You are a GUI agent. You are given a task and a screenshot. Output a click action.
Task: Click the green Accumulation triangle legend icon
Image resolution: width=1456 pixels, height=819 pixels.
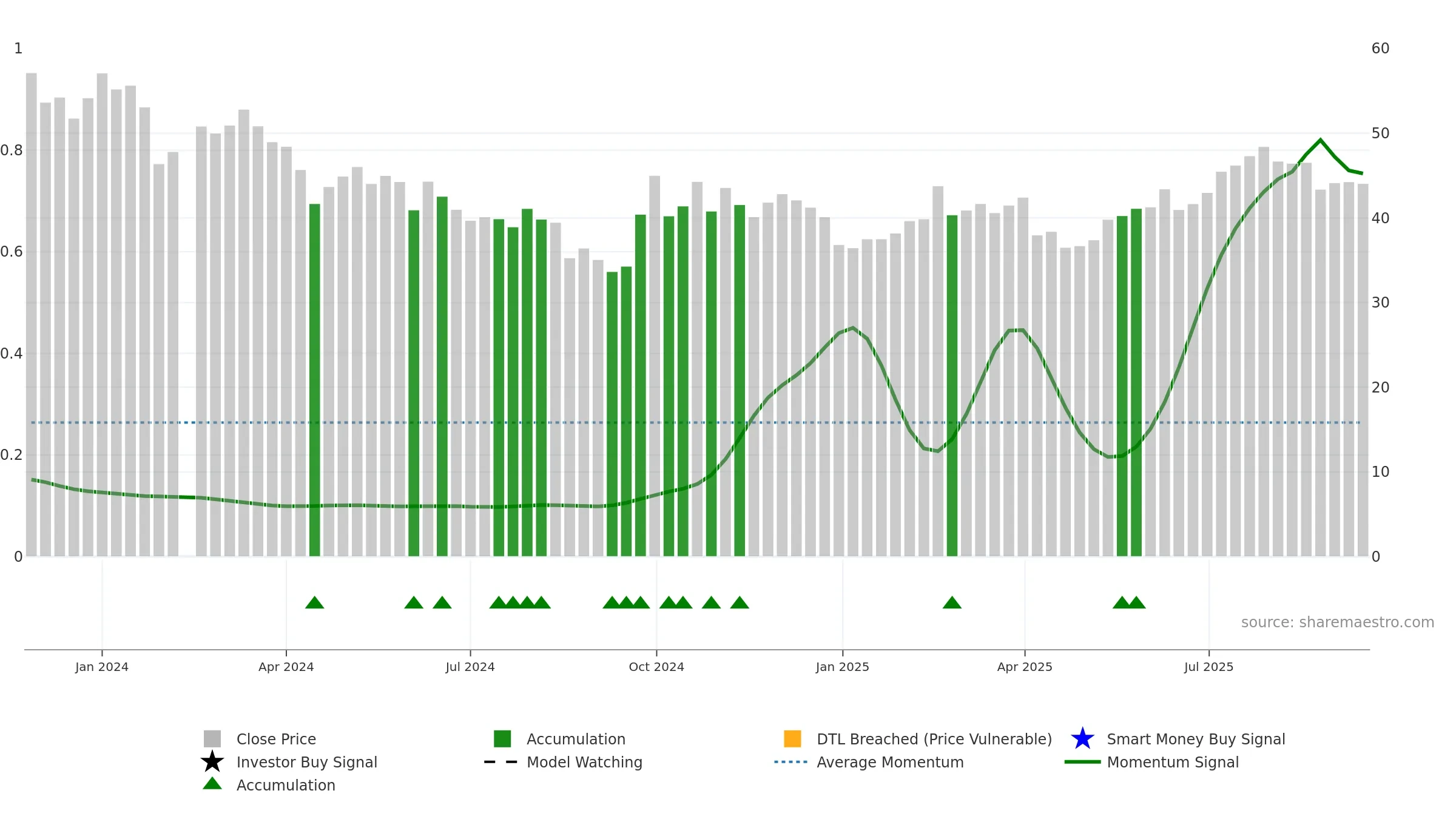coord(212,784)
